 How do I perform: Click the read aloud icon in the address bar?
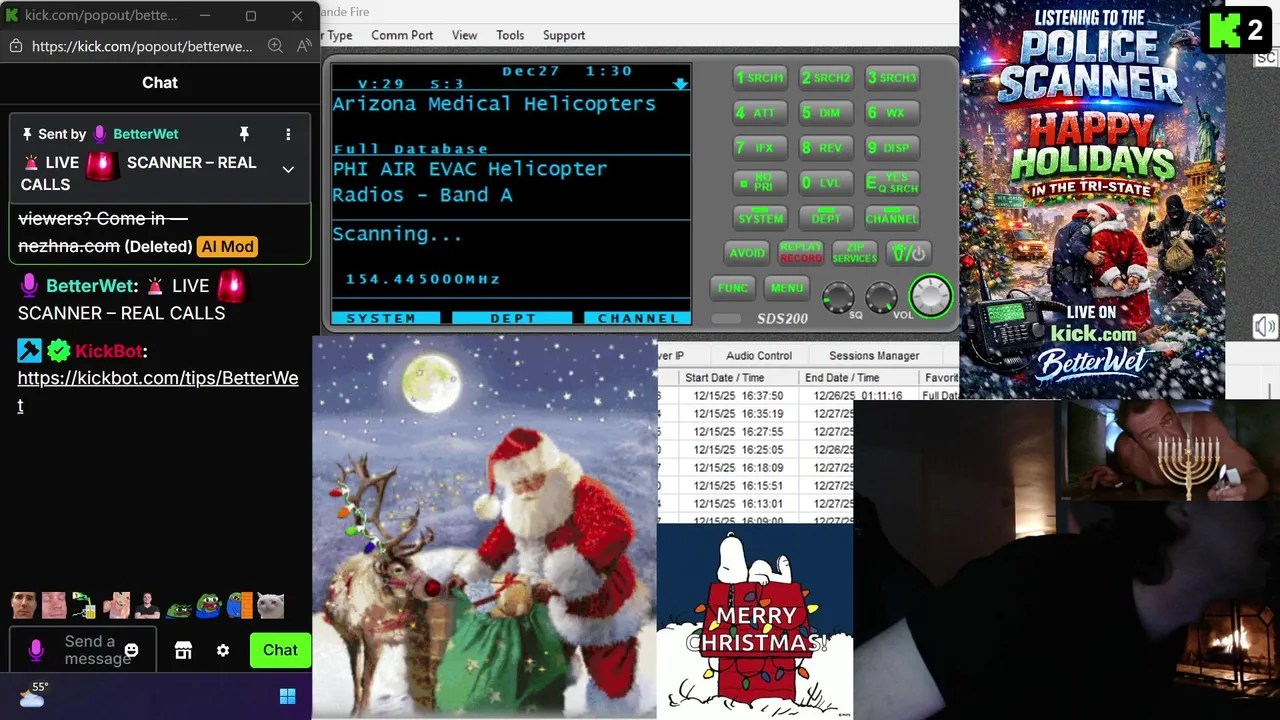pyautogui.click(x=304, y=46)
